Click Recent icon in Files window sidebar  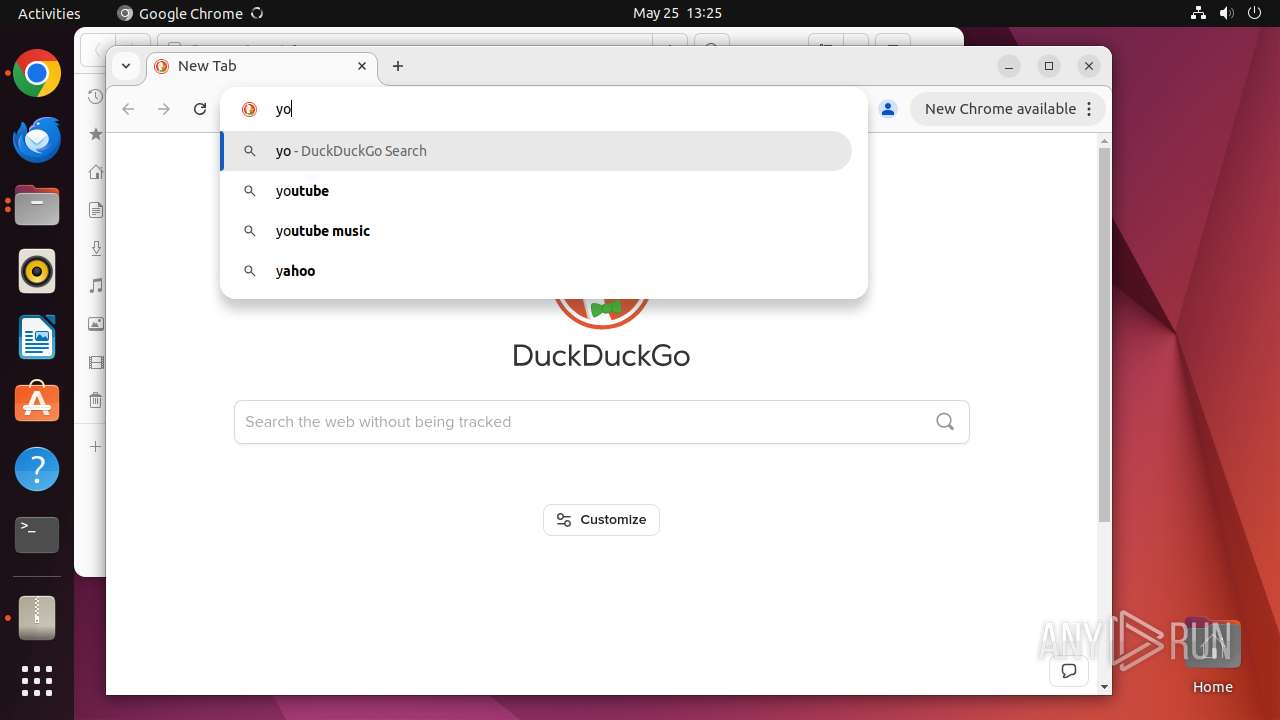click(96, 97)
